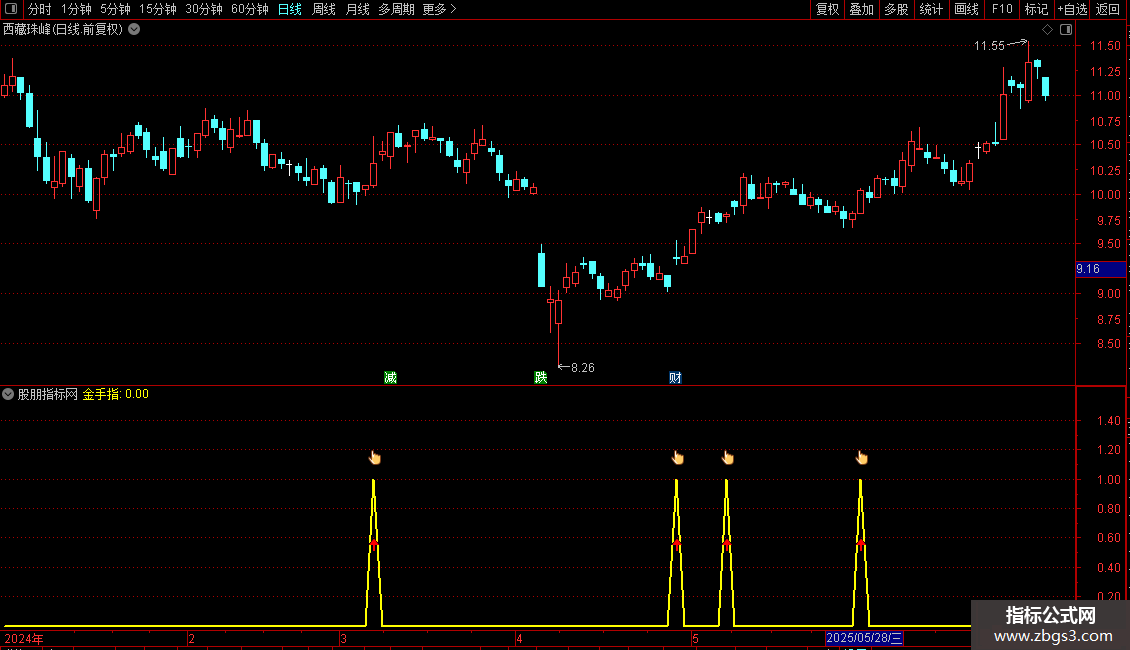1130x650 pixels.
Task: Click the 复权 adjustment button
Action: [x=827, y=9]
